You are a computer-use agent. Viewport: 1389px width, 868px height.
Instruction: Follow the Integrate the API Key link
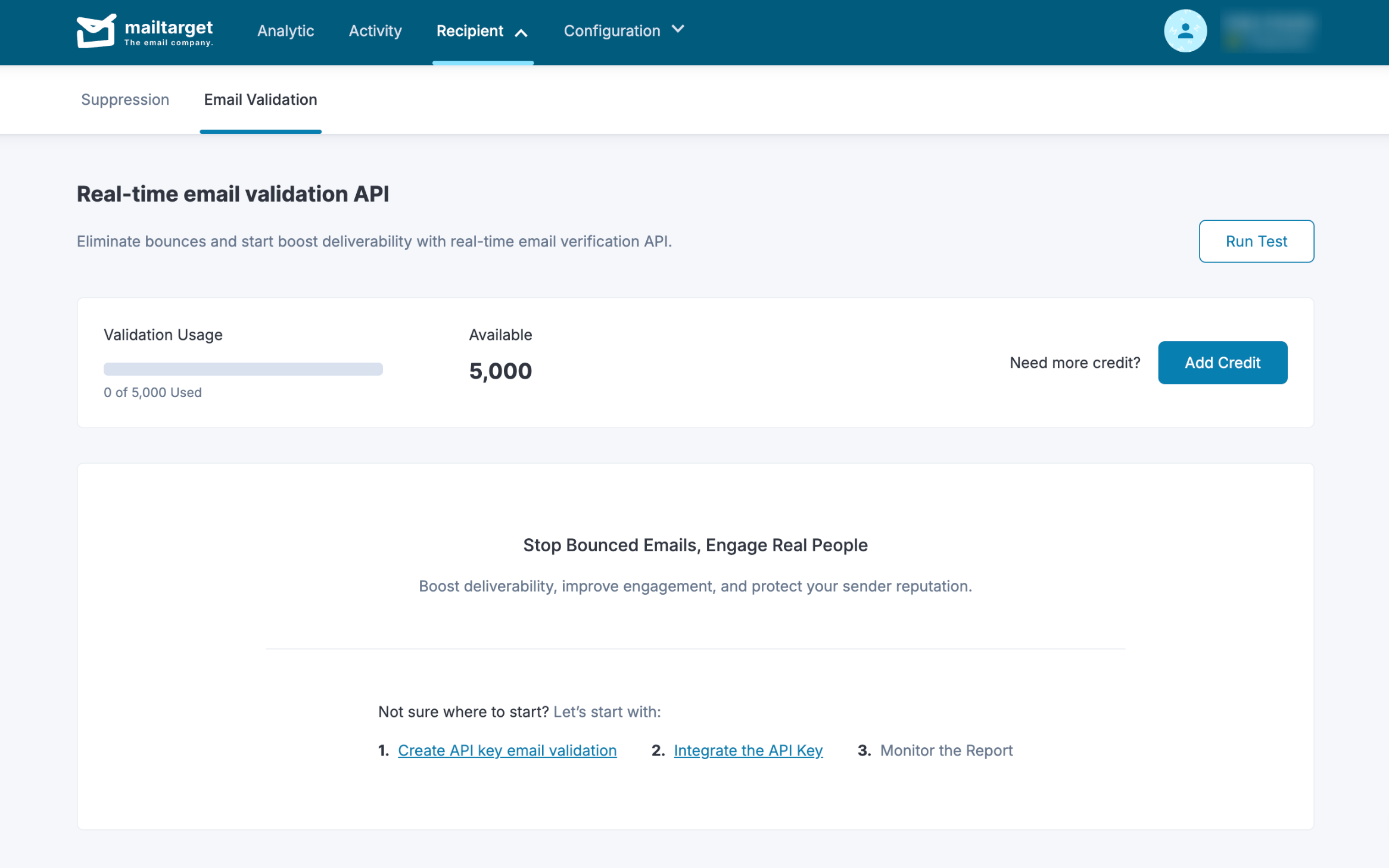click(x=748, y=750)
